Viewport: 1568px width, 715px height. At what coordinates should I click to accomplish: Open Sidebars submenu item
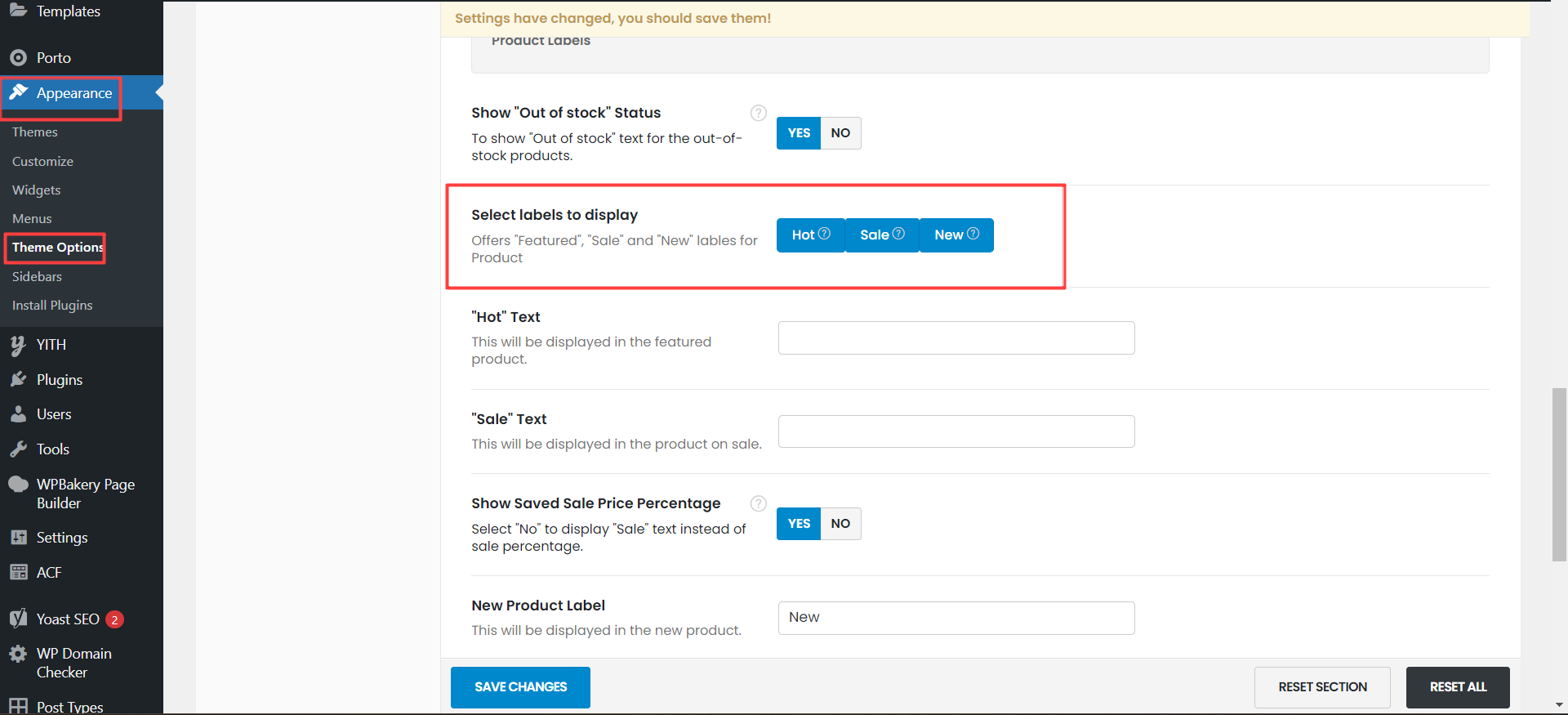[x=37, y=276]
